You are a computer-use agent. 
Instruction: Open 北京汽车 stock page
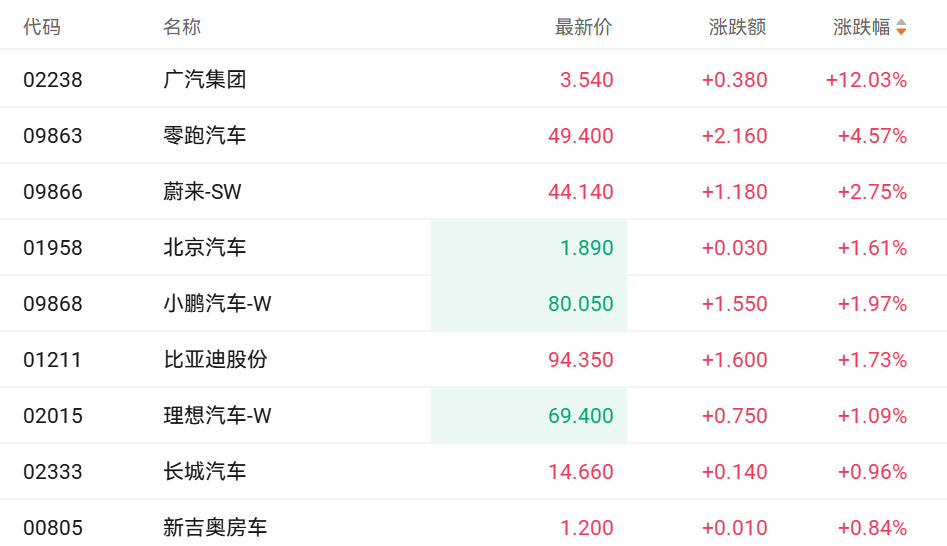pos(204,248)
